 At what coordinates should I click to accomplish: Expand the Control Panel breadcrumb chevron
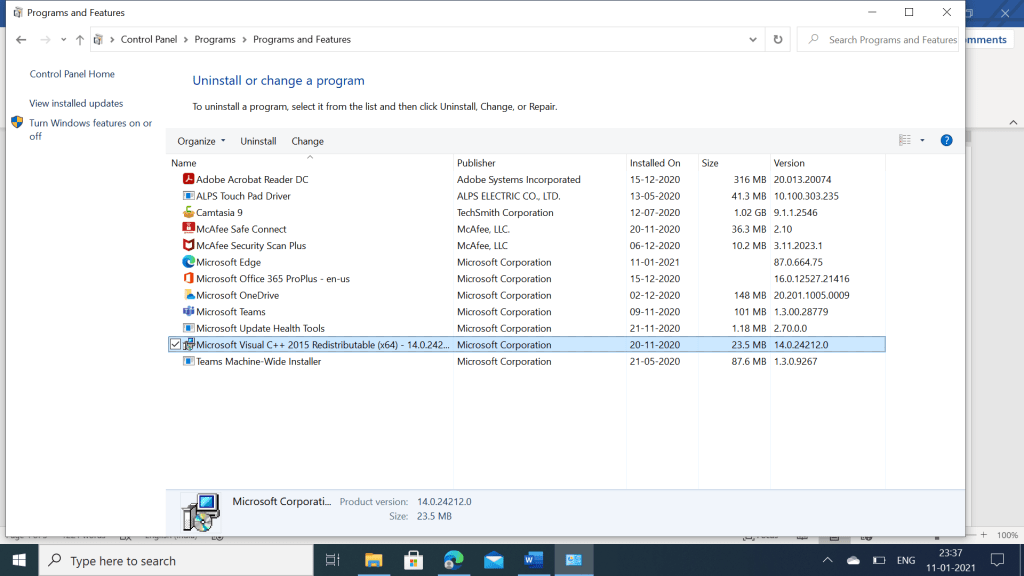186,40
